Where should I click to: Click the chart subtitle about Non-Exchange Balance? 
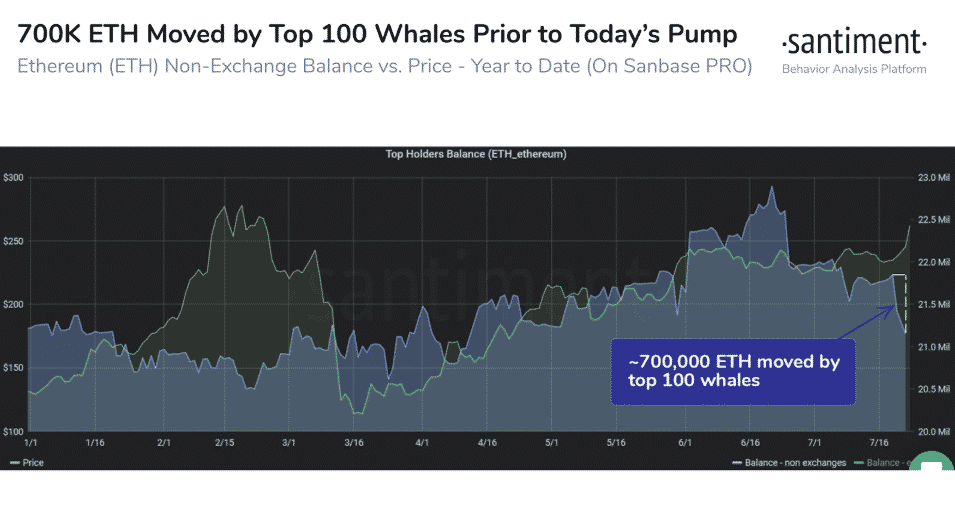click(384, 67)
